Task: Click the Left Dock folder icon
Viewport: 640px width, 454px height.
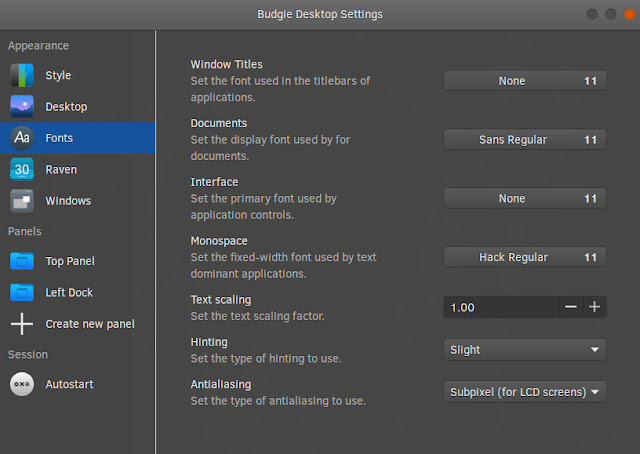Action: (x=22, y=293)
